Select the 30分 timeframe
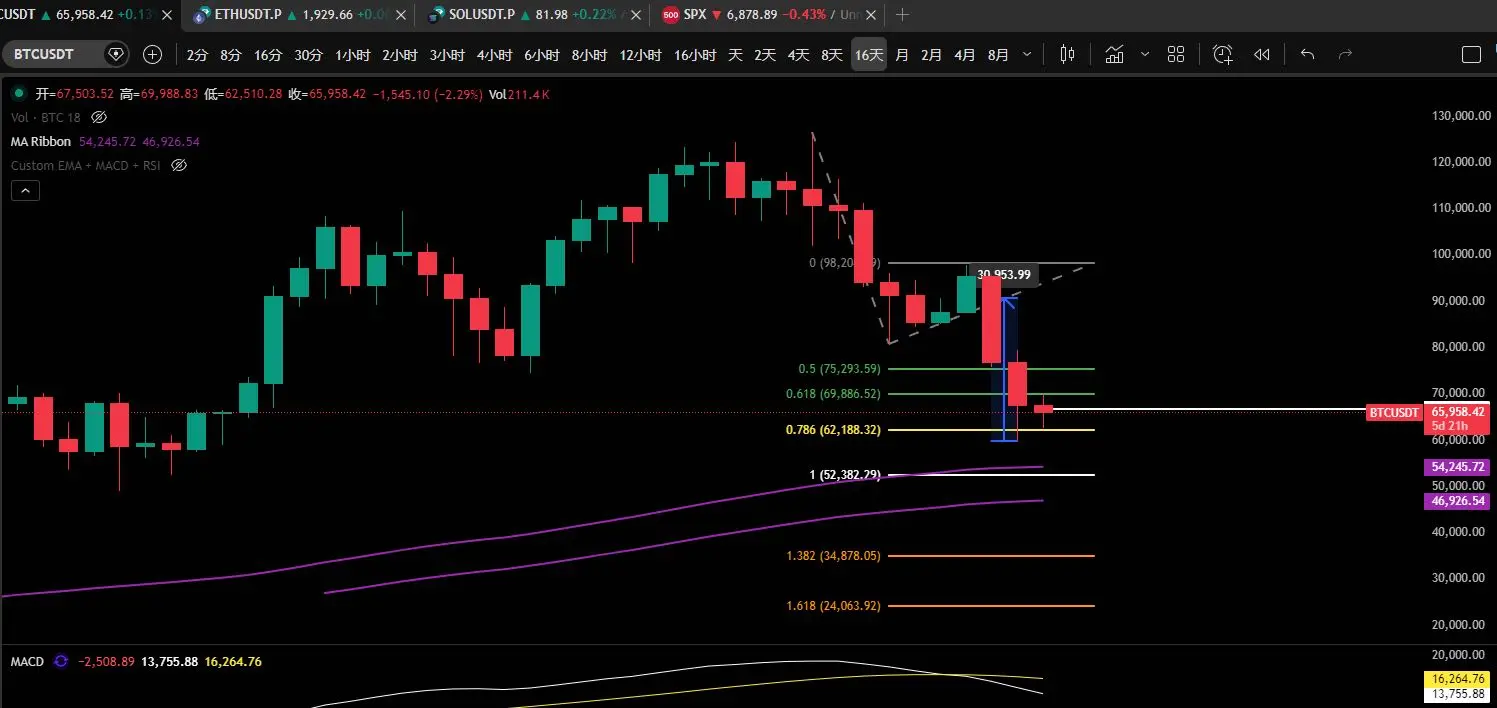This screenshot has height=708, width=1497. 309,55
